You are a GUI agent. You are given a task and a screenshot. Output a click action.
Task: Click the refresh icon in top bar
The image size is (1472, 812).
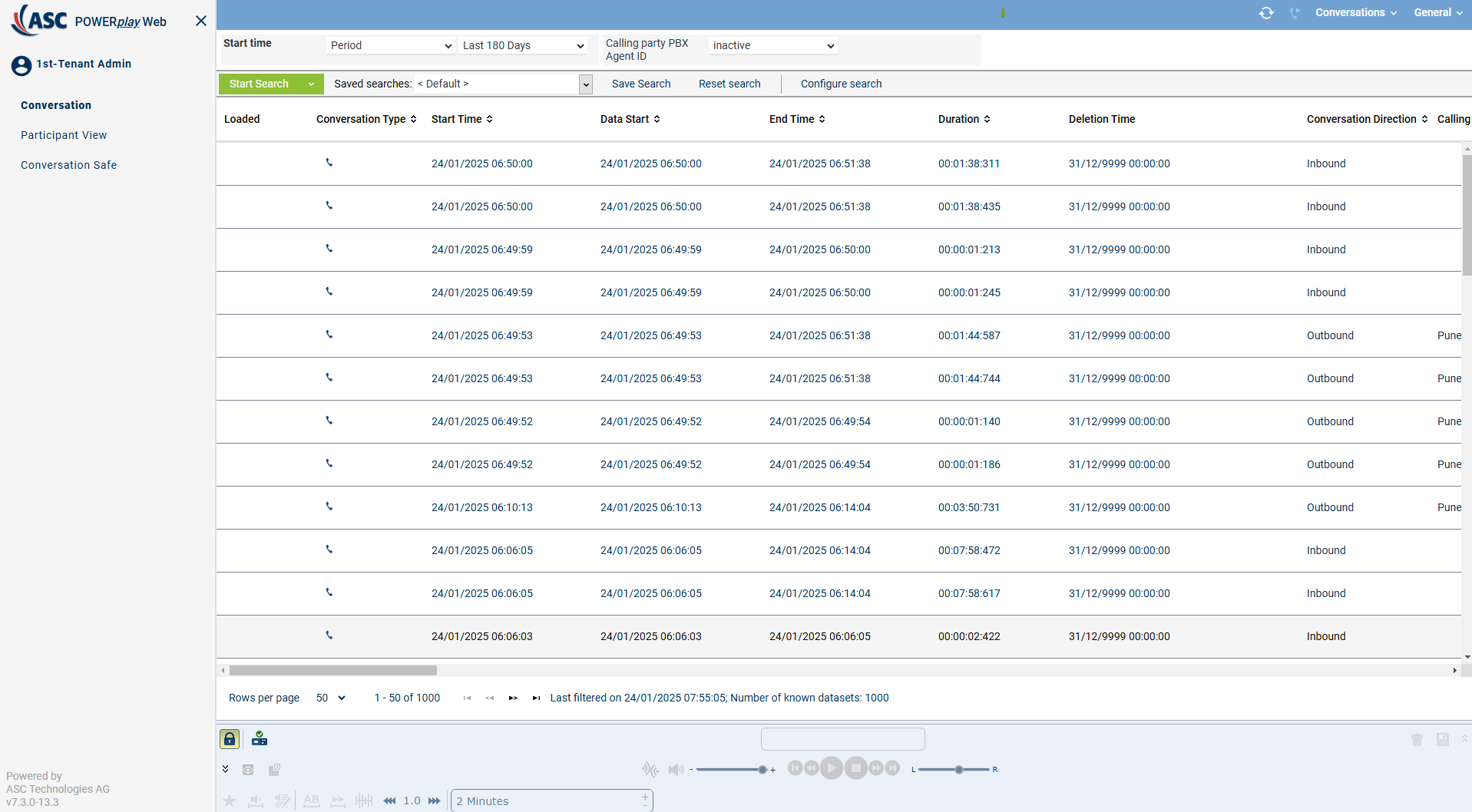[x=1266, y=13]
